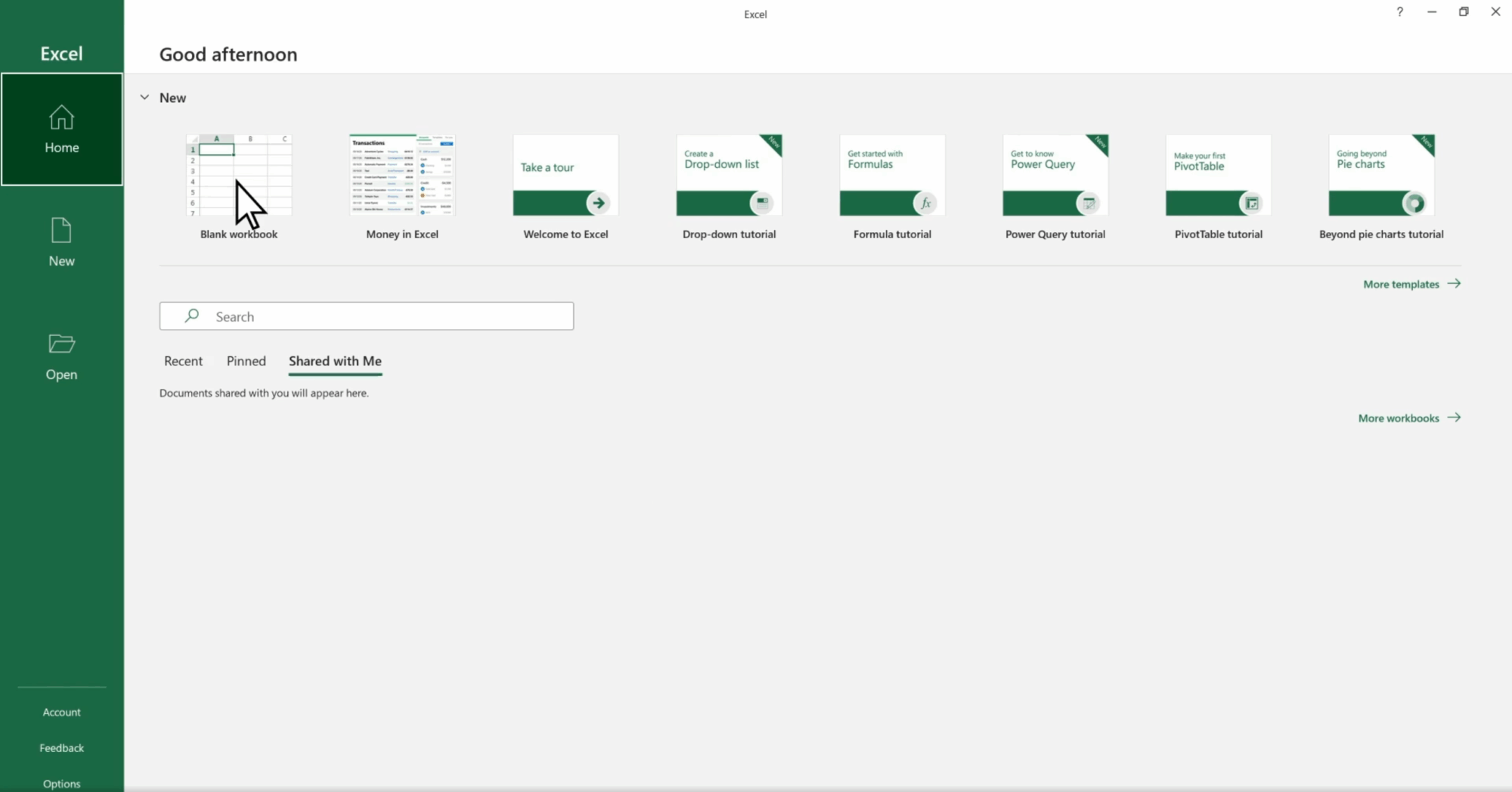Switch to the Recent tab
This screenshot has width=1512, height=792.
point(183,362)
